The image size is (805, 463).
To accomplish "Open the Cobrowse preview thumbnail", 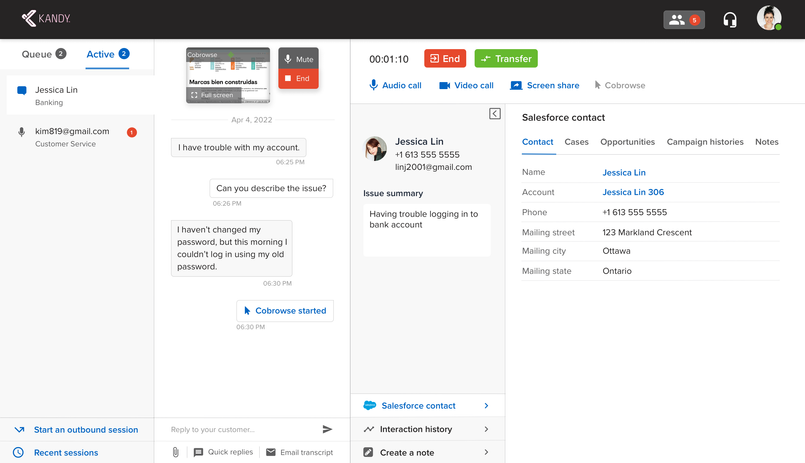I will (x=228, y=75).
